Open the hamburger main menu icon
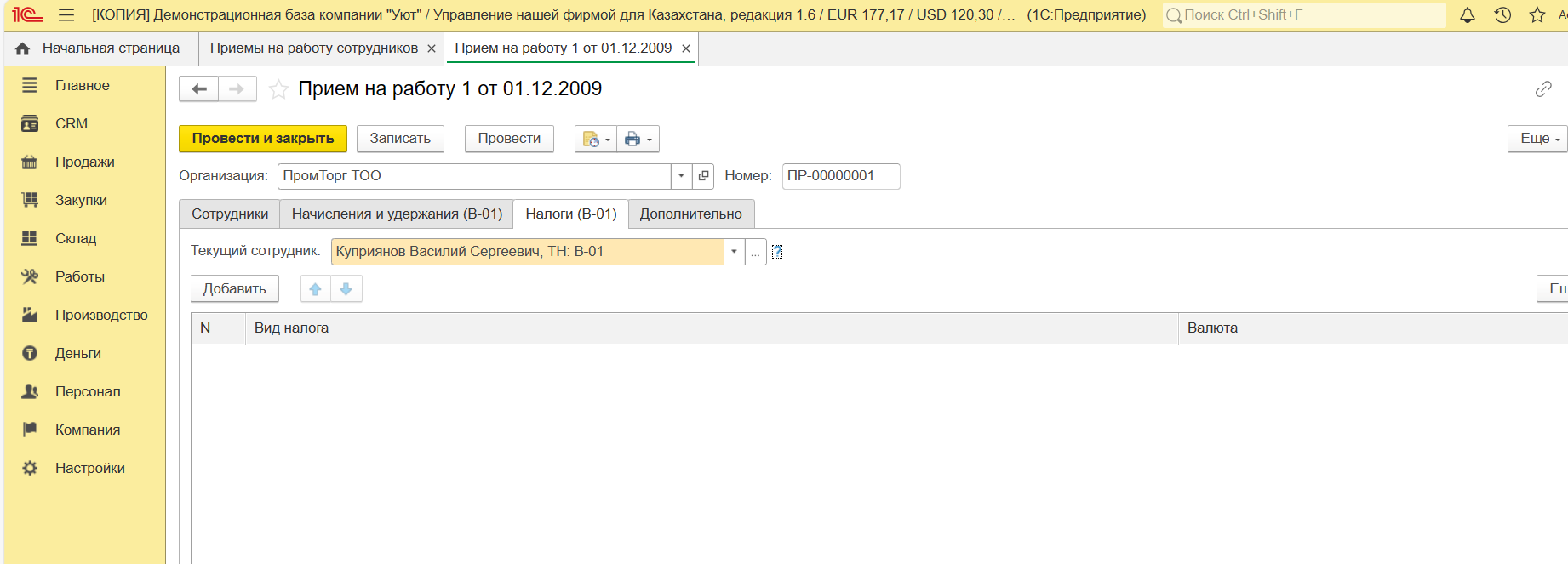The height and width of the screenshot is (564, 1568). click(x=66, y=15)
